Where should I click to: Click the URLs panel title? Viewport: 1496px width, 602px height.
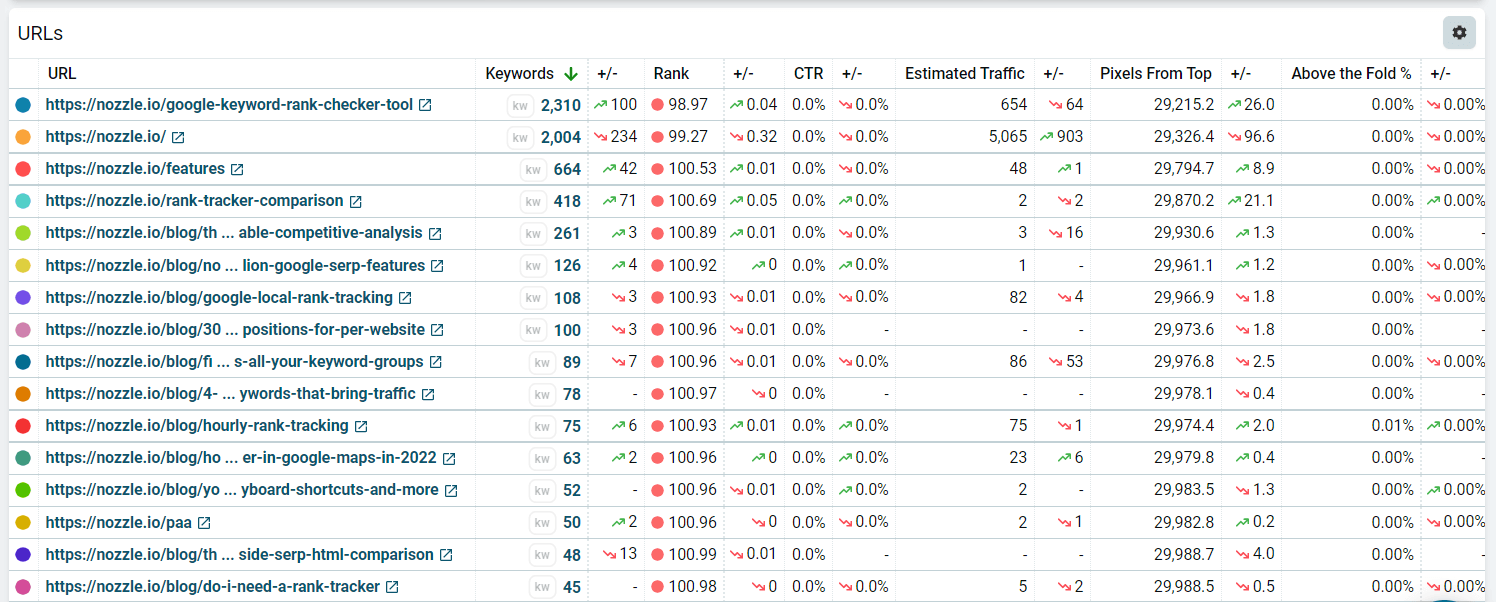pos(40,33)
